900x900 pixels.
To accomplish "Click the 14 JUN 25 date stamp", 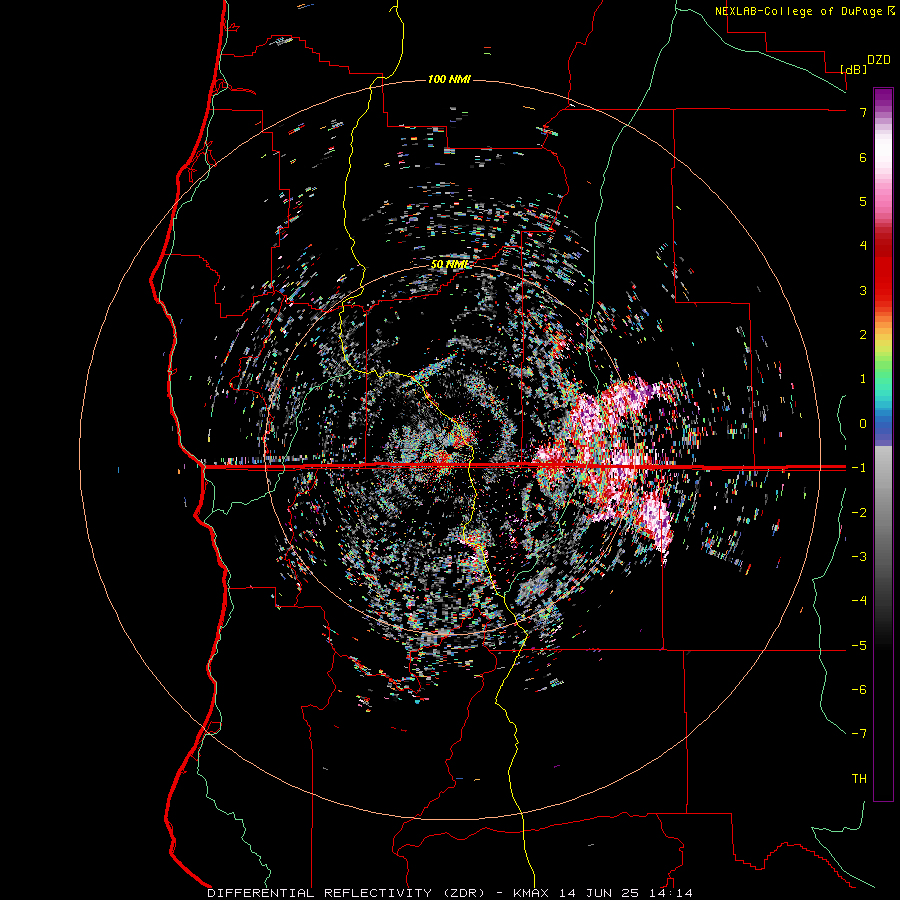I will coord(600,893).
